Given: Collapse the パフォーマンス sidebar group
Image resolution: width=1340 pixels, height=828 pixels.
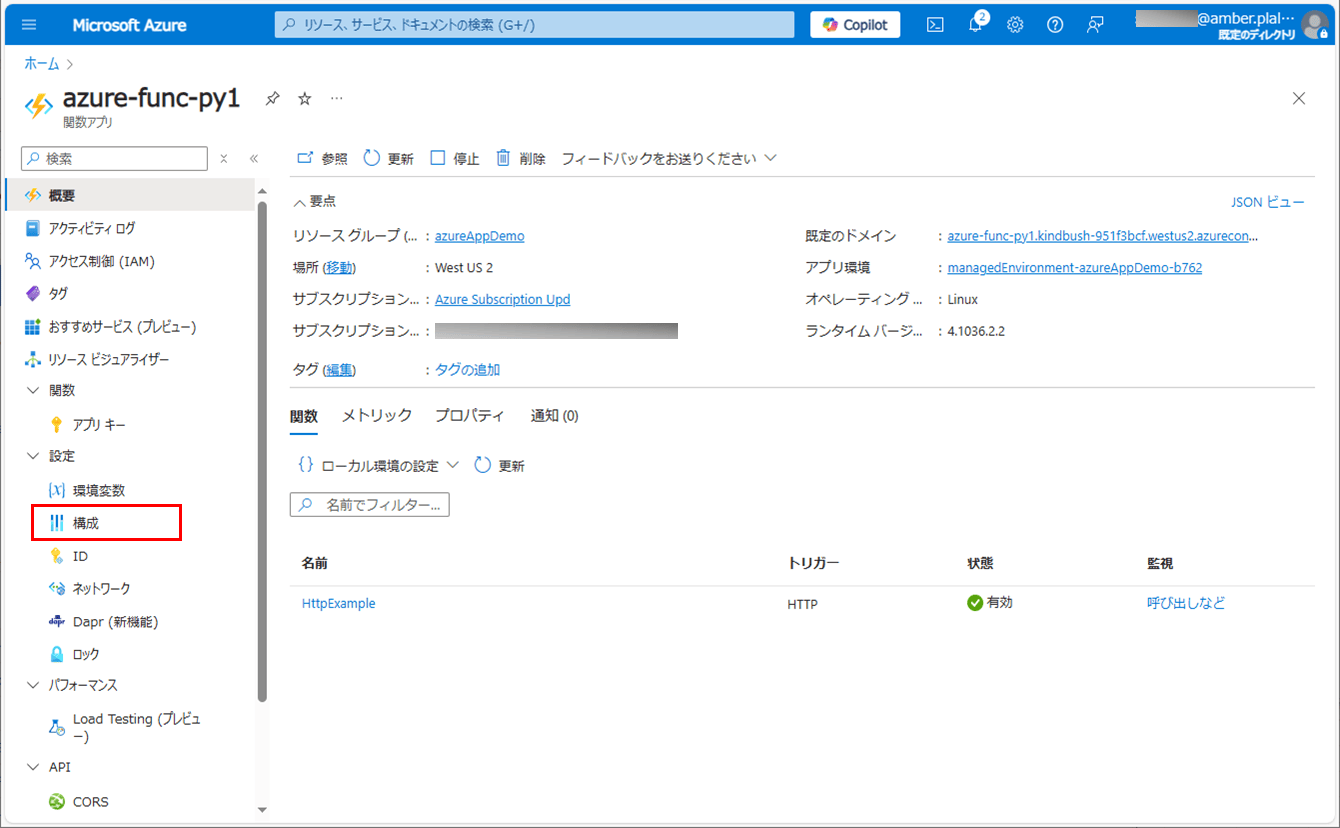Looking at the screenshot, I should tap(33, 685).
